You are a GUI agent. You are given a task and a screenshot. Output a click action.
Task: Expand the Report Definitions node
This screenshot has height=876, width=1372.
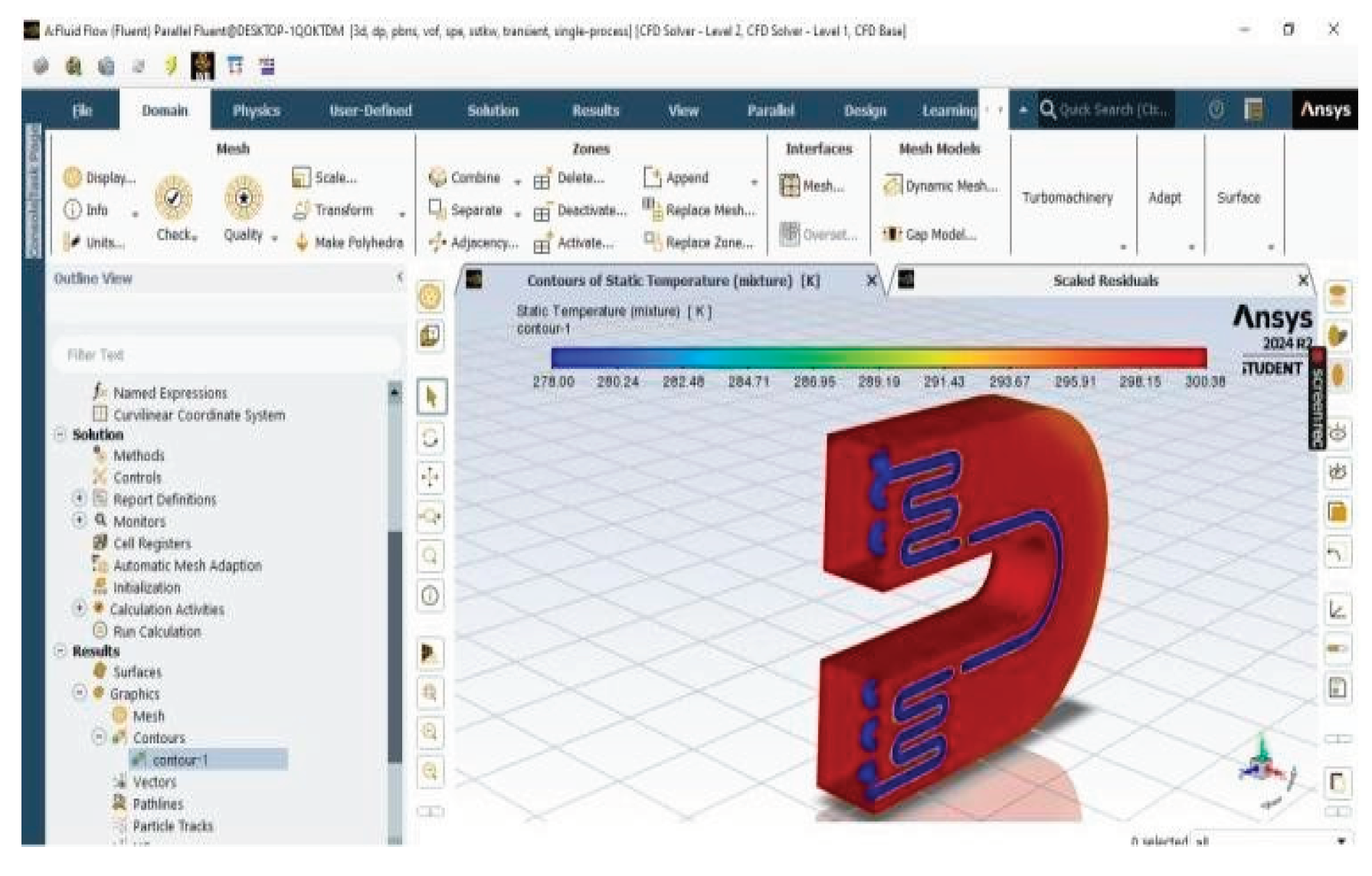(x=80, y=498)
